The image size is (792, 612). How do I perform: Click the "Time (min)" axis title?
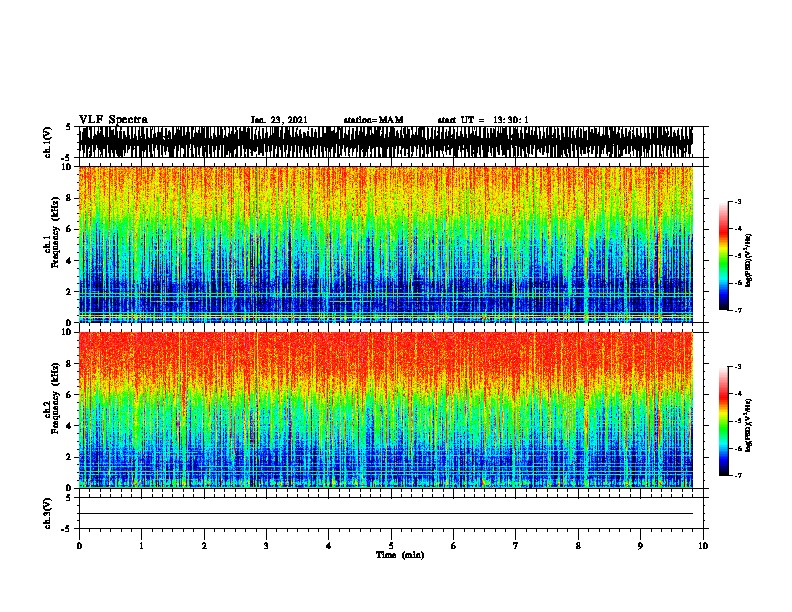point(400,555)
